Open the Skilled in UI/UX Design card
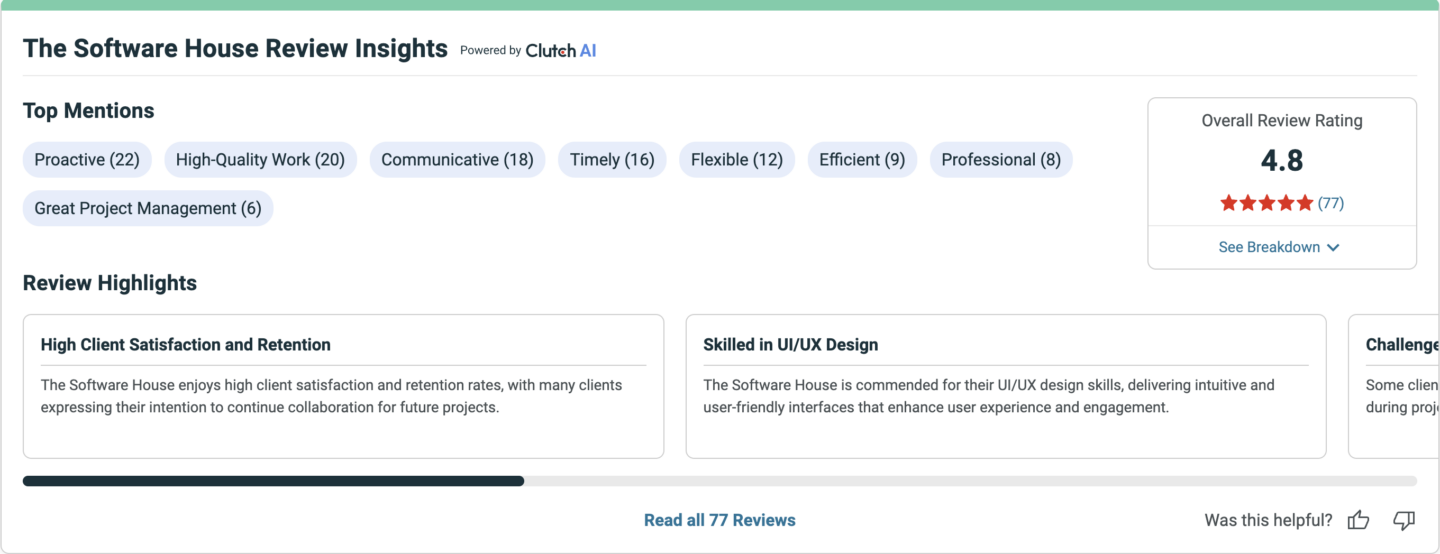Image resolution: width=1440 pixels, height=554 pixels. [1006, 386]
